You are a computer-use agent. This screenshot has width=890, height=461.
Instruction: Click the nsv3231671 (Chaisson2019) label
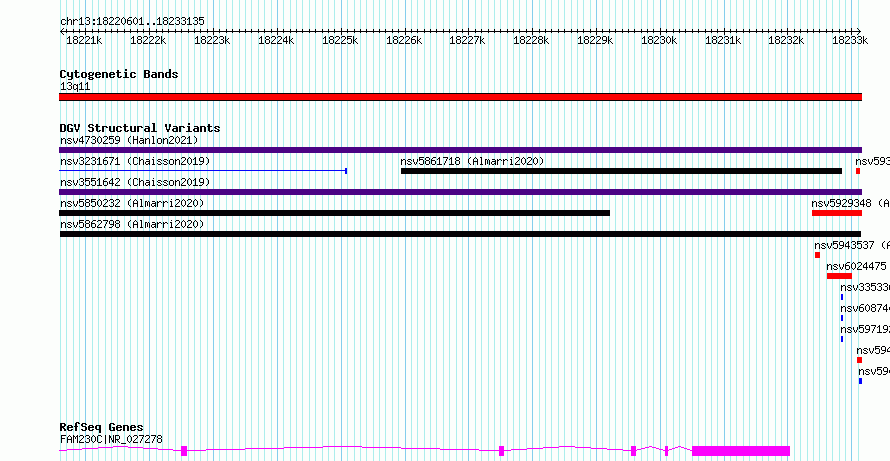coord(135,161)
